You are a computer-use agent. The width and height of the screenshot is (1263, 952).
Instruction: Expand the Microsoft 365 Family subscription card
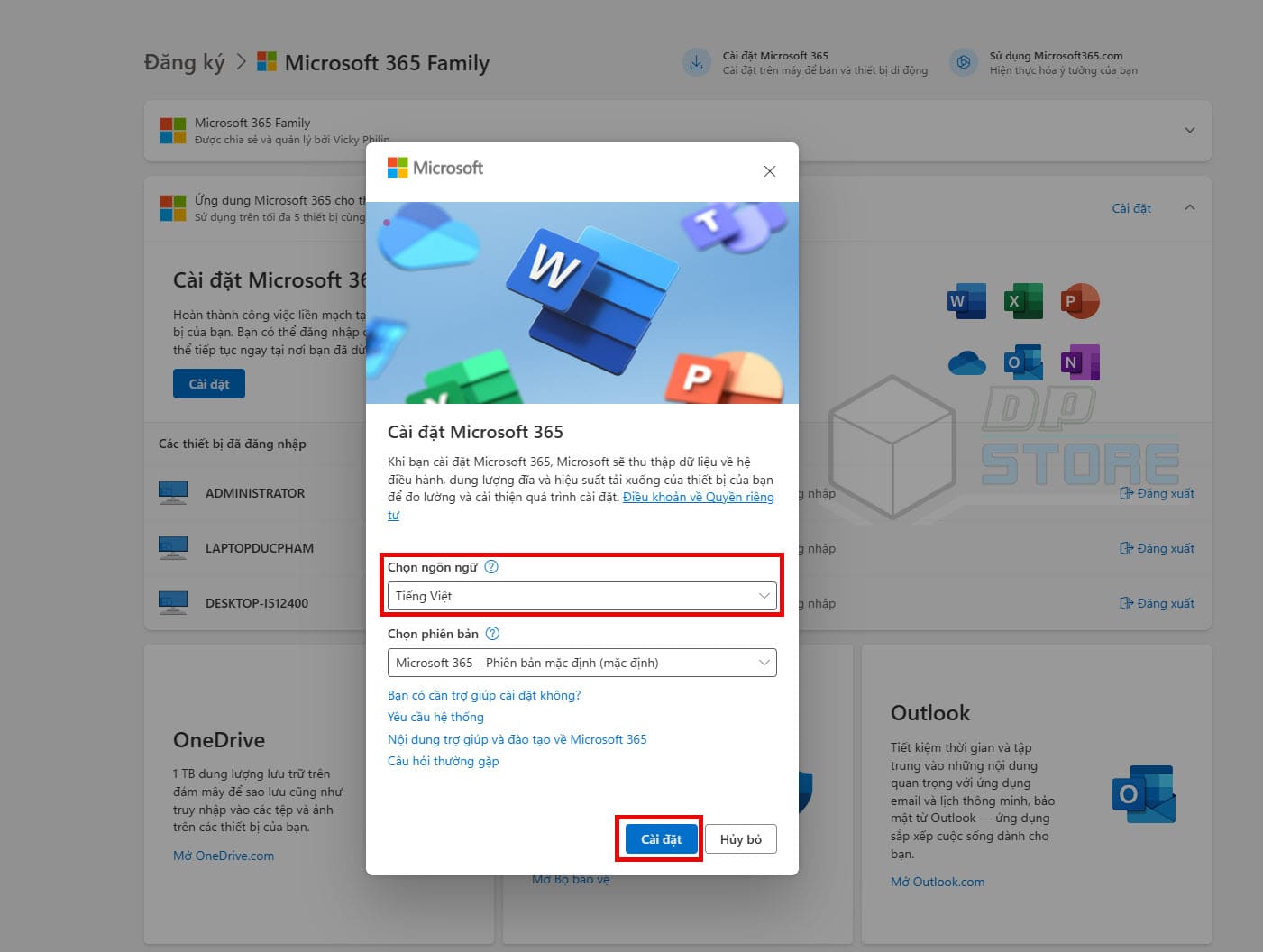[x=1190, y=130]
